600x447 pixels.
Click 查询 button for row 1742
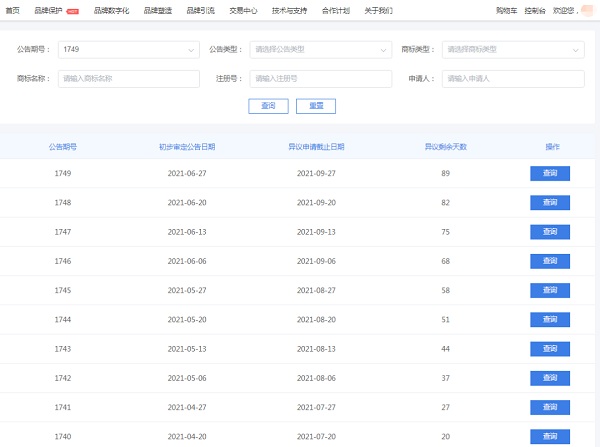click(550, 378)
